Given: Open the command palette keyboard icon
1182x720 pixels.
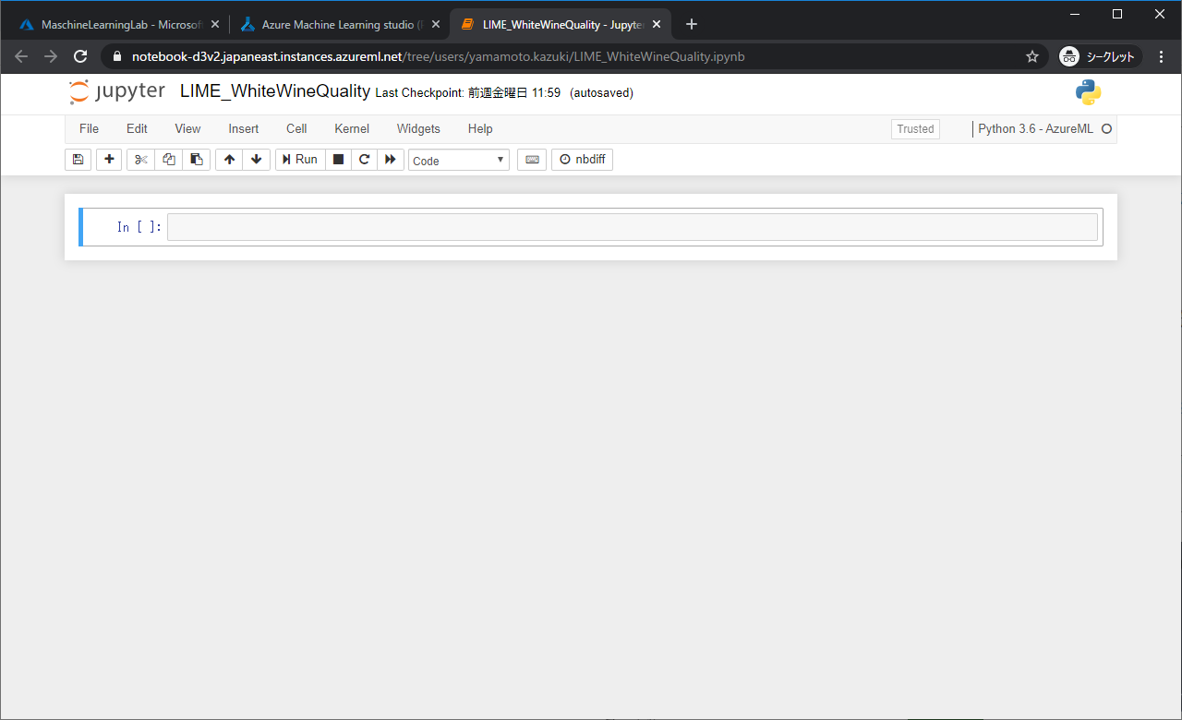Looking at the screenshot, I should point(532,159).
